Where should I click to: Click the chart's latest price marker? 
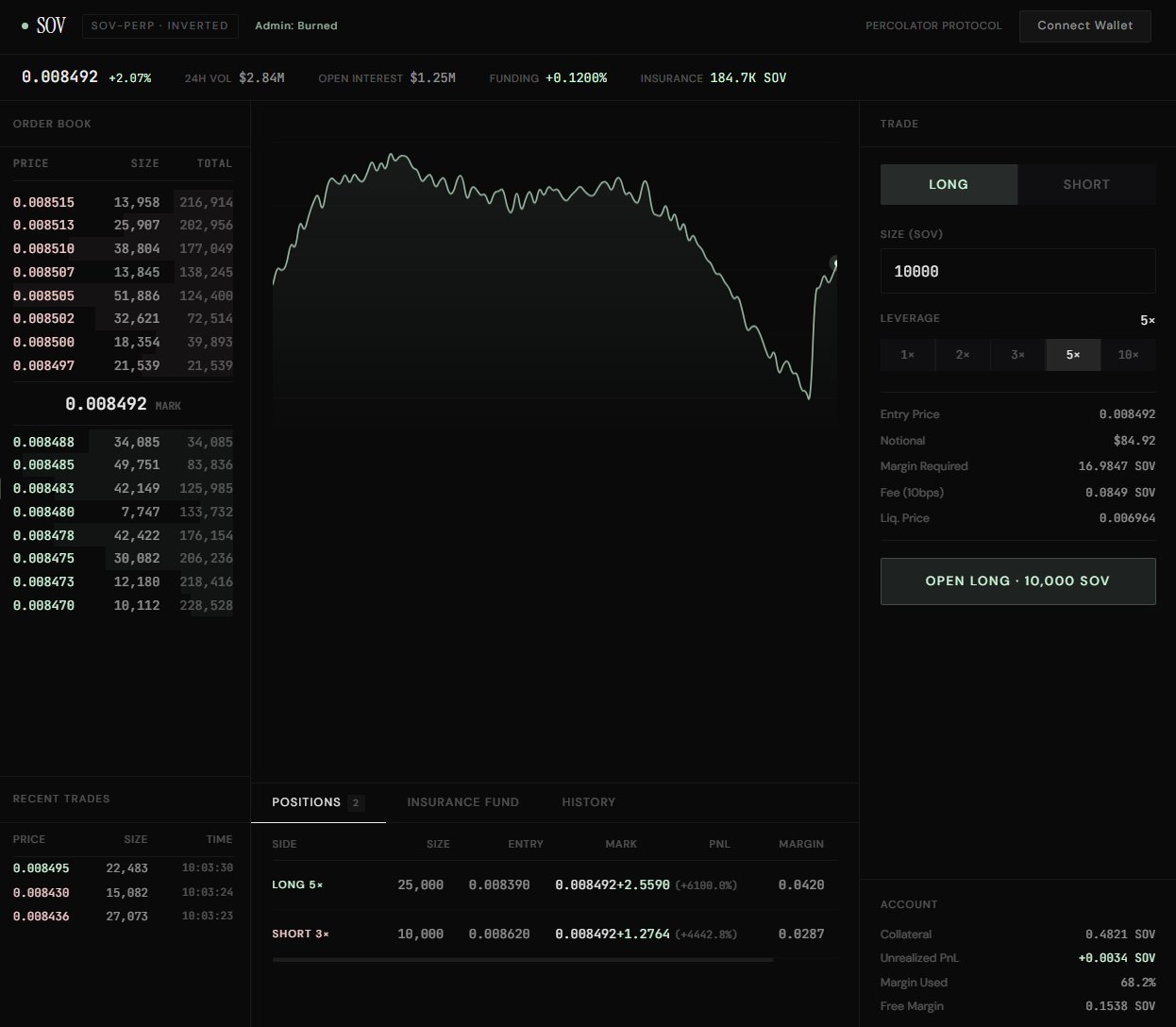click(834, 262)
